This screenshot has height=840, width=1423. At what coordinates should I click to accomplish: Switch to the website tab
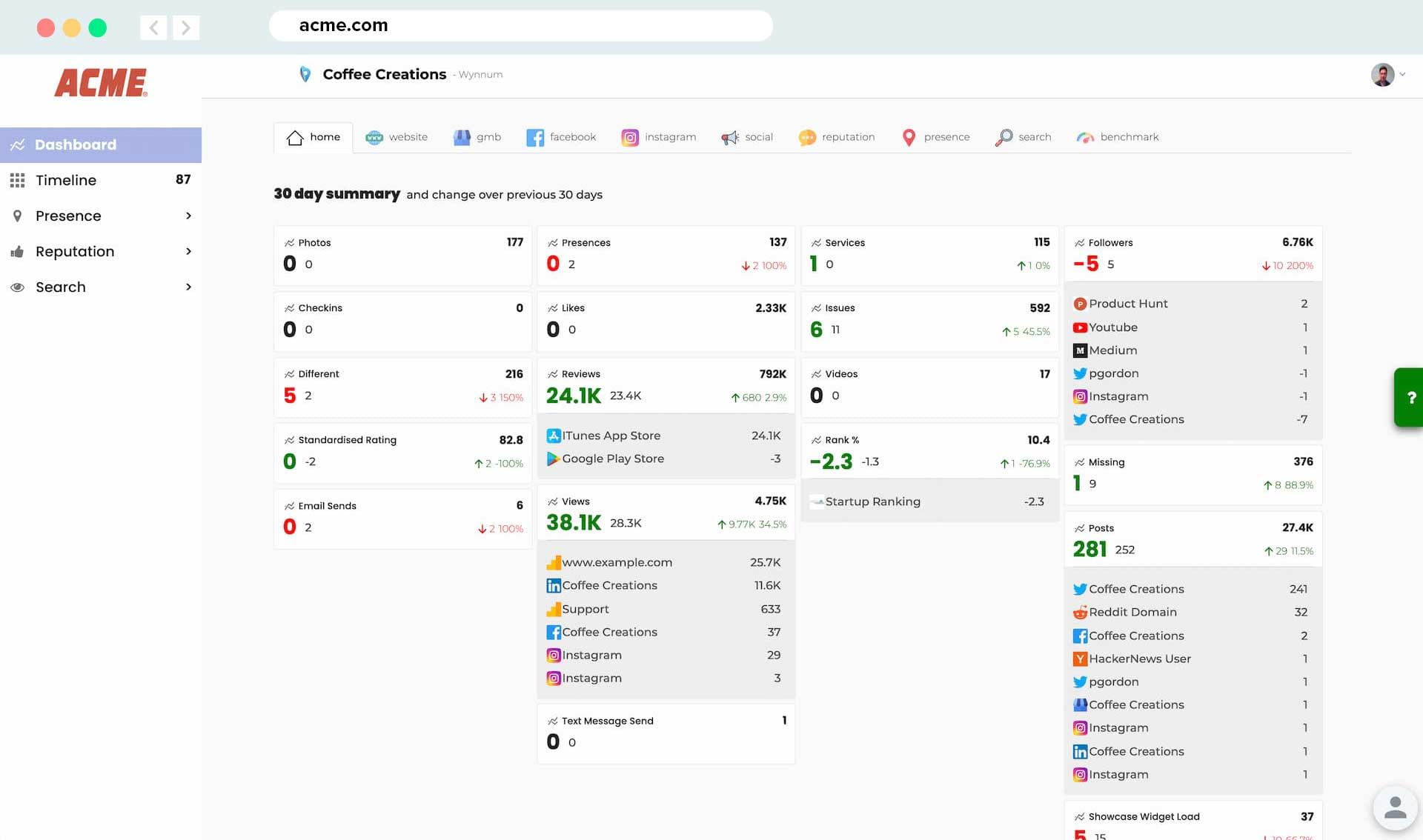397,137
